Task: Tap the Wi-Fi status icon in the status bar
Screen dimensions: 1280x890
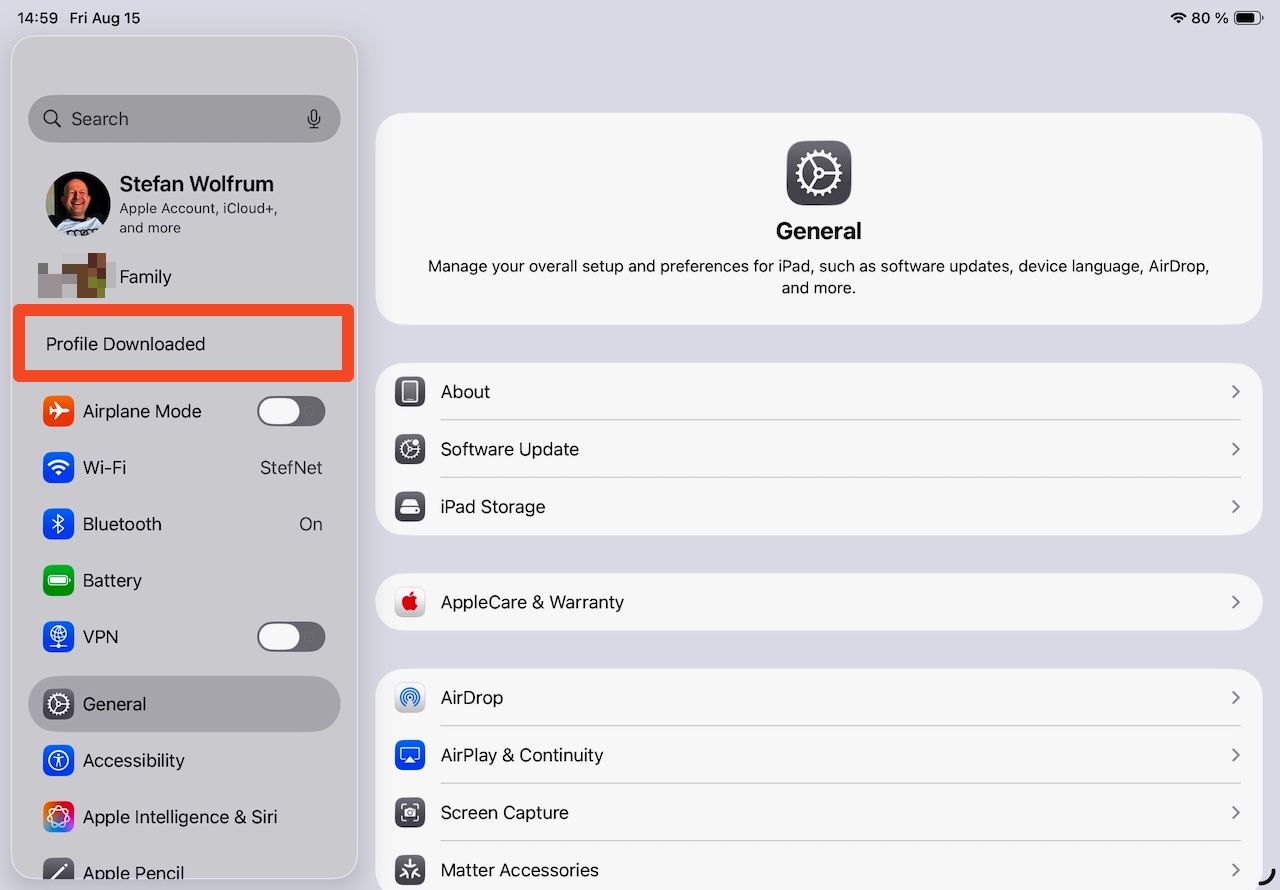Action: pos(1178,18)
